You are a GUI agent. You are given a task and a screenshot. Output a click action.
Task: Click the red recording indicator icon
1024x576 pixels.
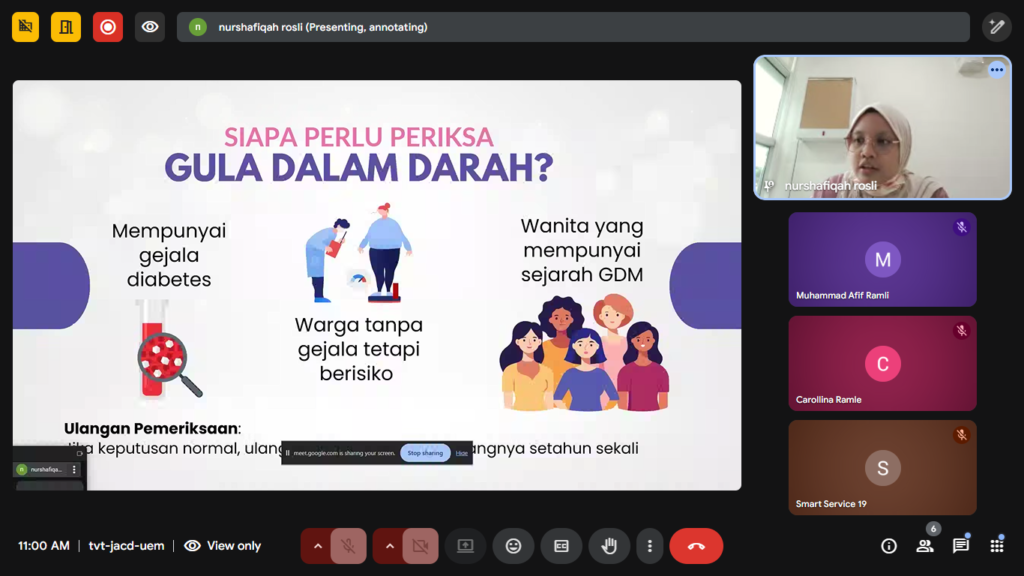click(108, 27)
